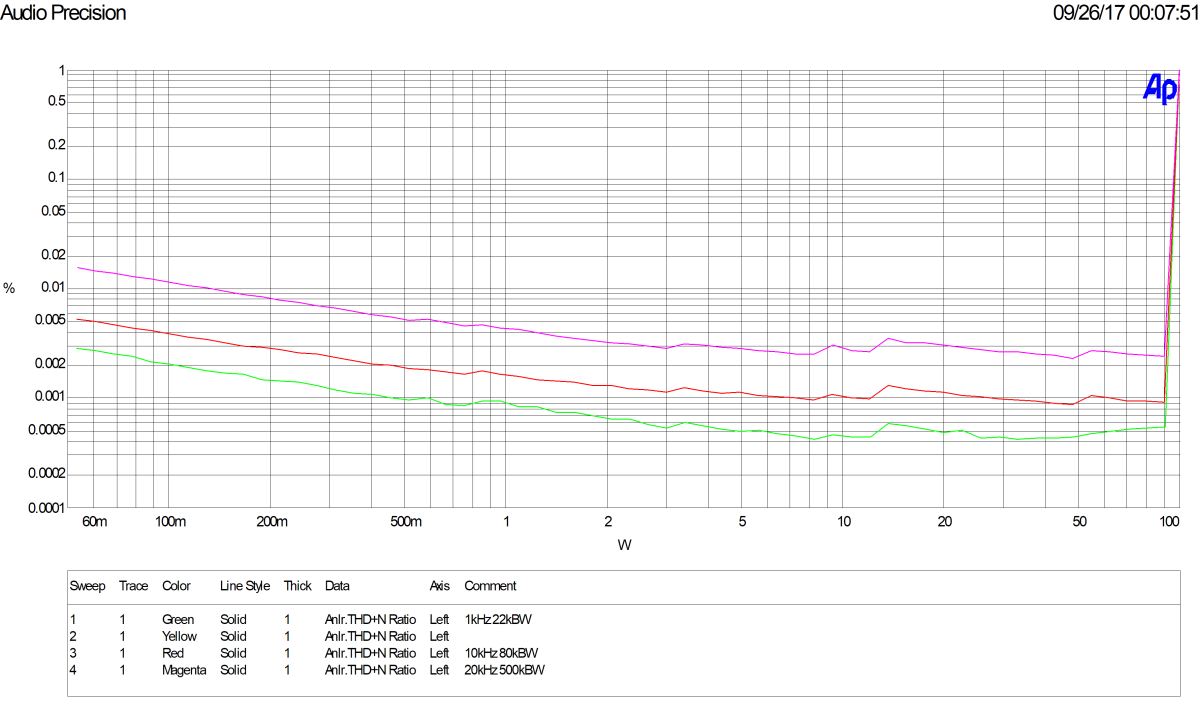Click the 0.1 label on the vertical axis
The image size is (1200, 723).
(x=56, y=178)
